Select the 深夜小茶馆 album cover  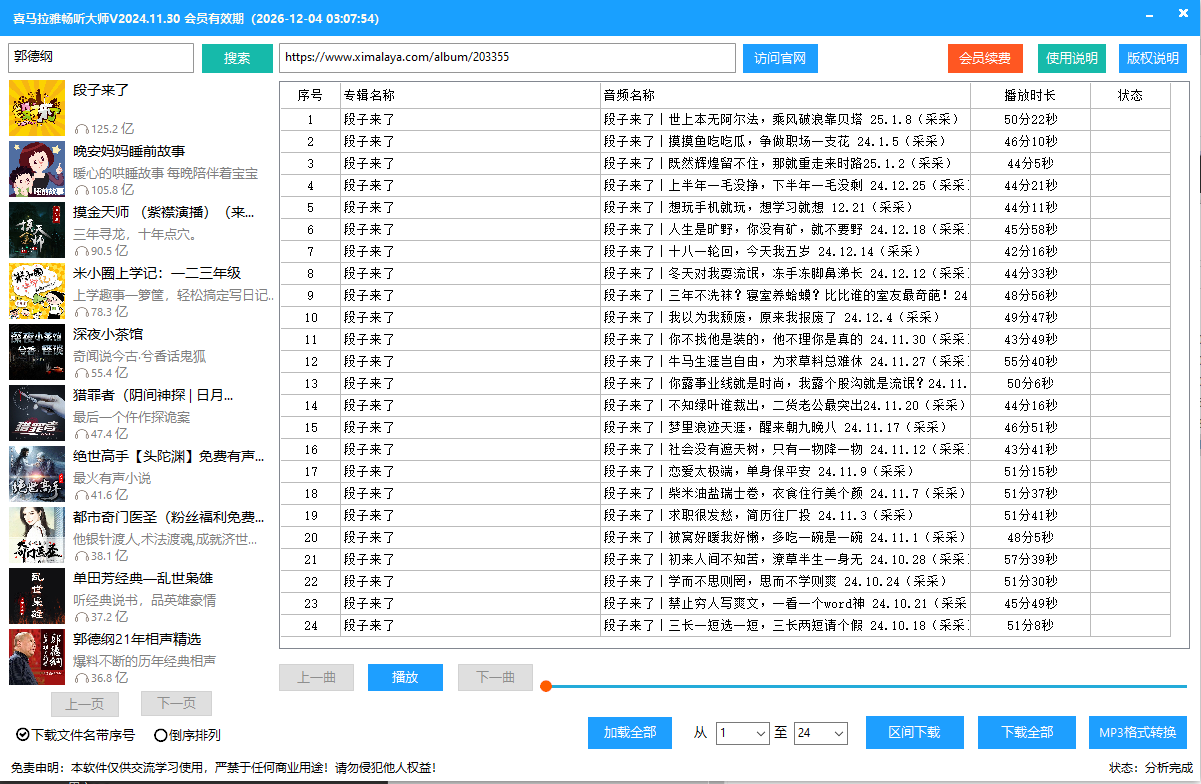(x=37, y=352)
